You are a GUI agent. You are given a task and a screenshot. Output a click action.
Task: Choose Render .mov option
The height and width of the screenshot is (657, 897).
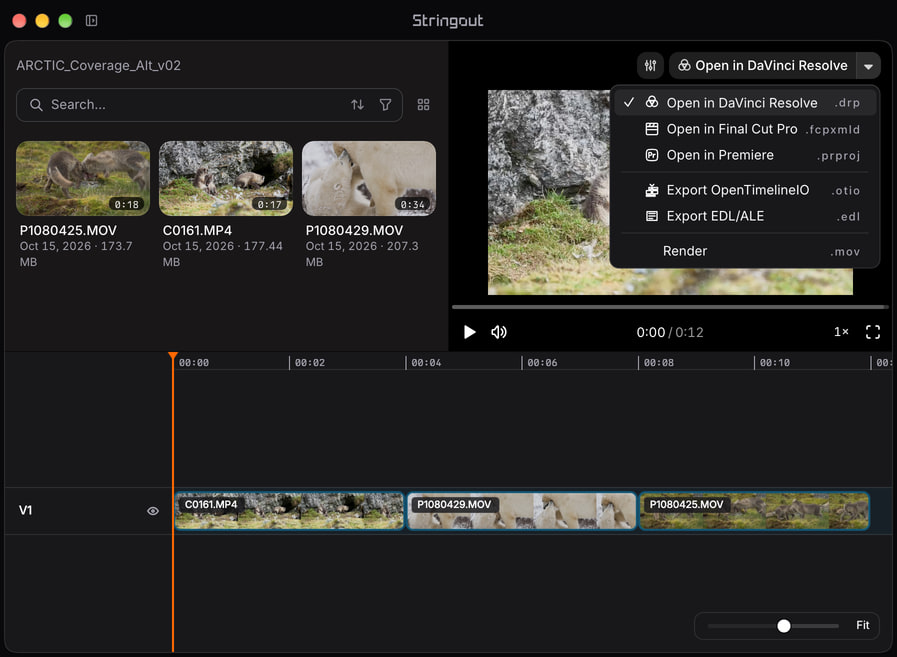click(x=745, y=251)
